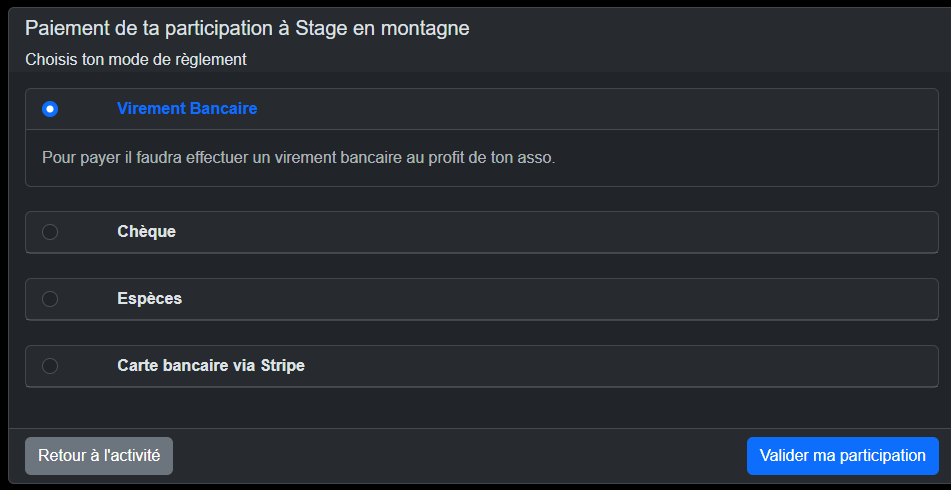Enable the Carte bancaire via Stripe radio

coord(50,366)
